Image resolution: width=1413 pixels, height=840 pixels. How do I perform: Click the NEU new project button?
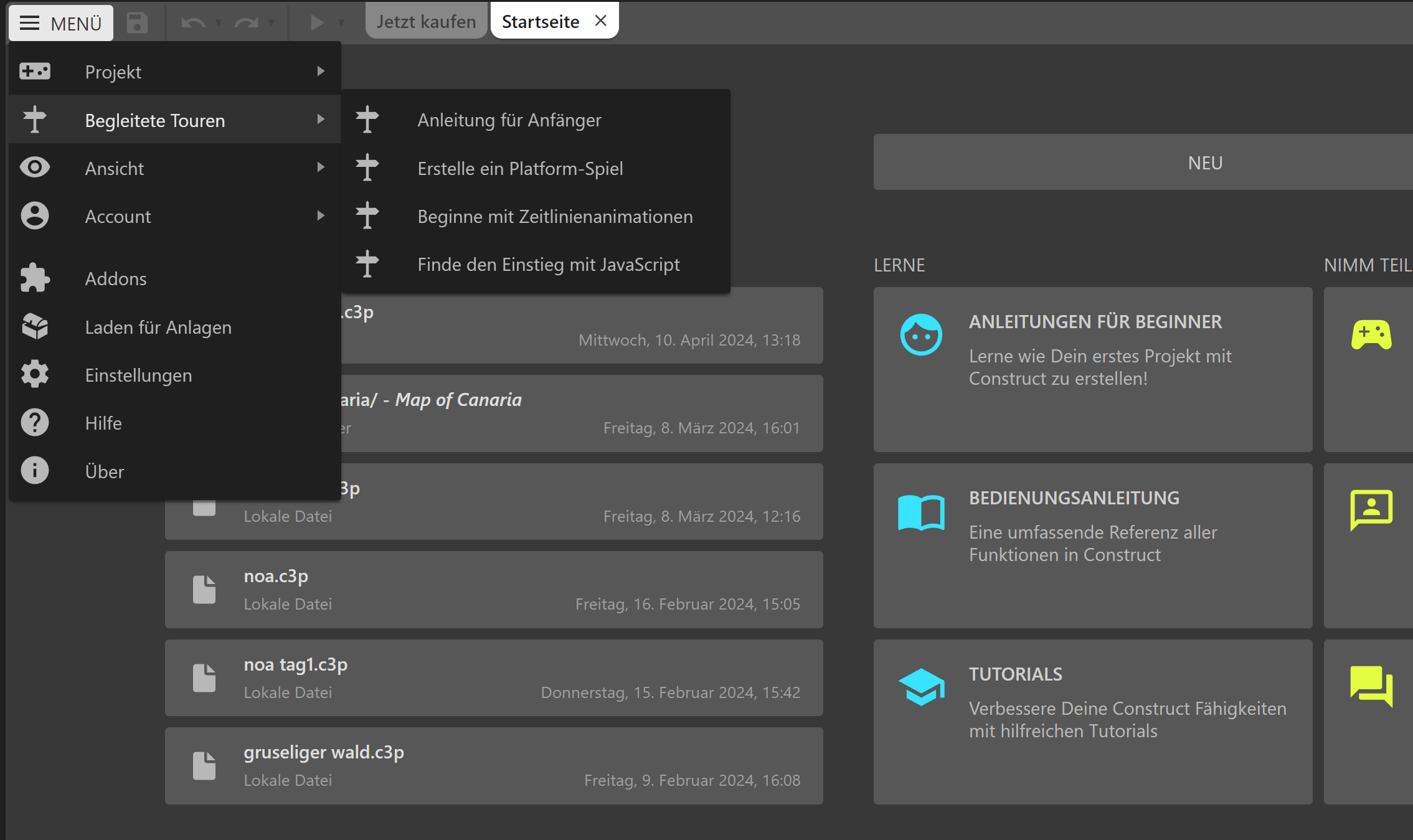tap(1143, 162)
